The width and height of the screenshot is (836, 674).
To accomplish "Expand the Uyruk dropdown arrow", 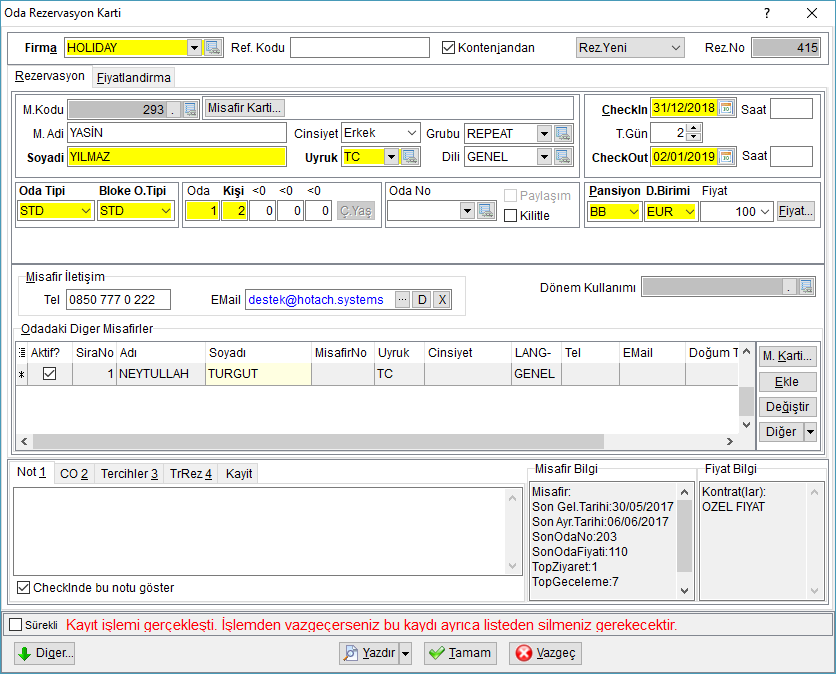I will coord(391,157).
